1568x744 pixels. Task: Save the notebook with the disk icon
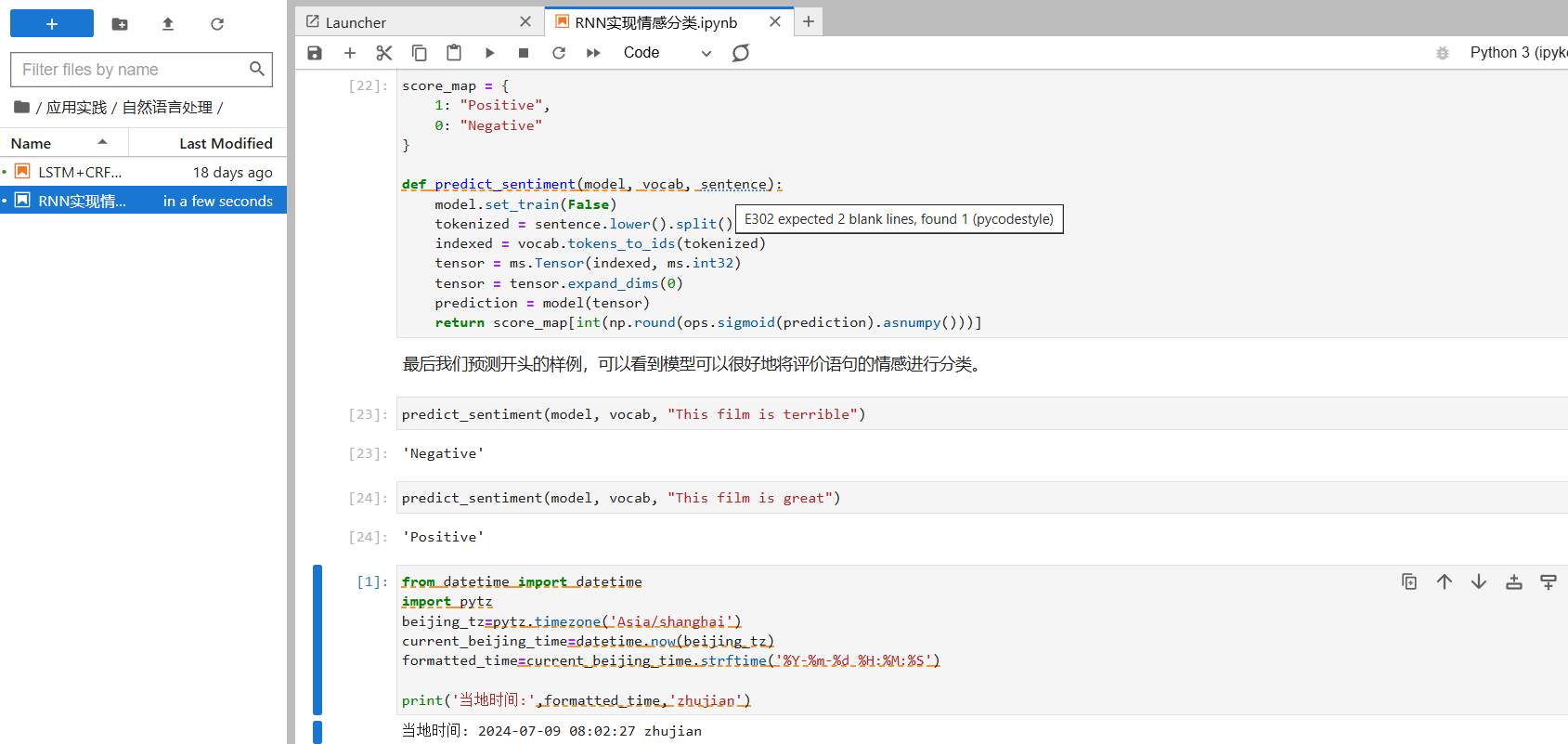pos(315,53)
